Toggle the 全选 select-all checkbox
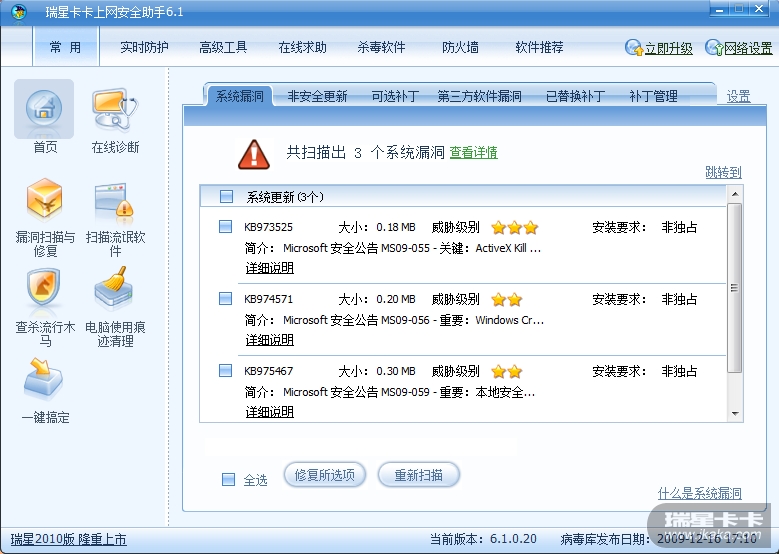 pos(229,479)
